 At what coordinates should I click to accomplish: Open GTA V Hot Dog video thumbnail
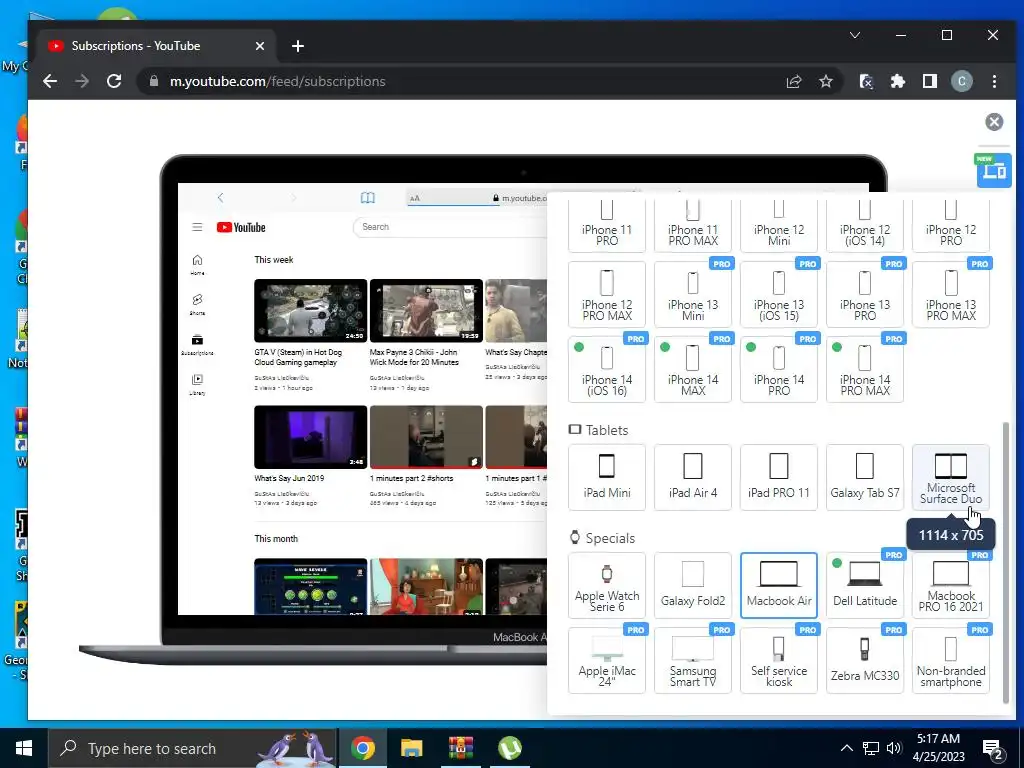[311, 310]
